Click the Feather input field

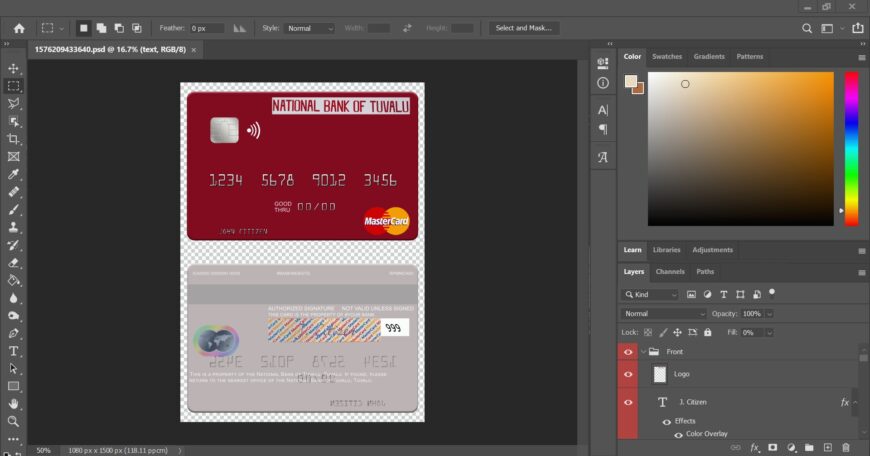(207, 28)
